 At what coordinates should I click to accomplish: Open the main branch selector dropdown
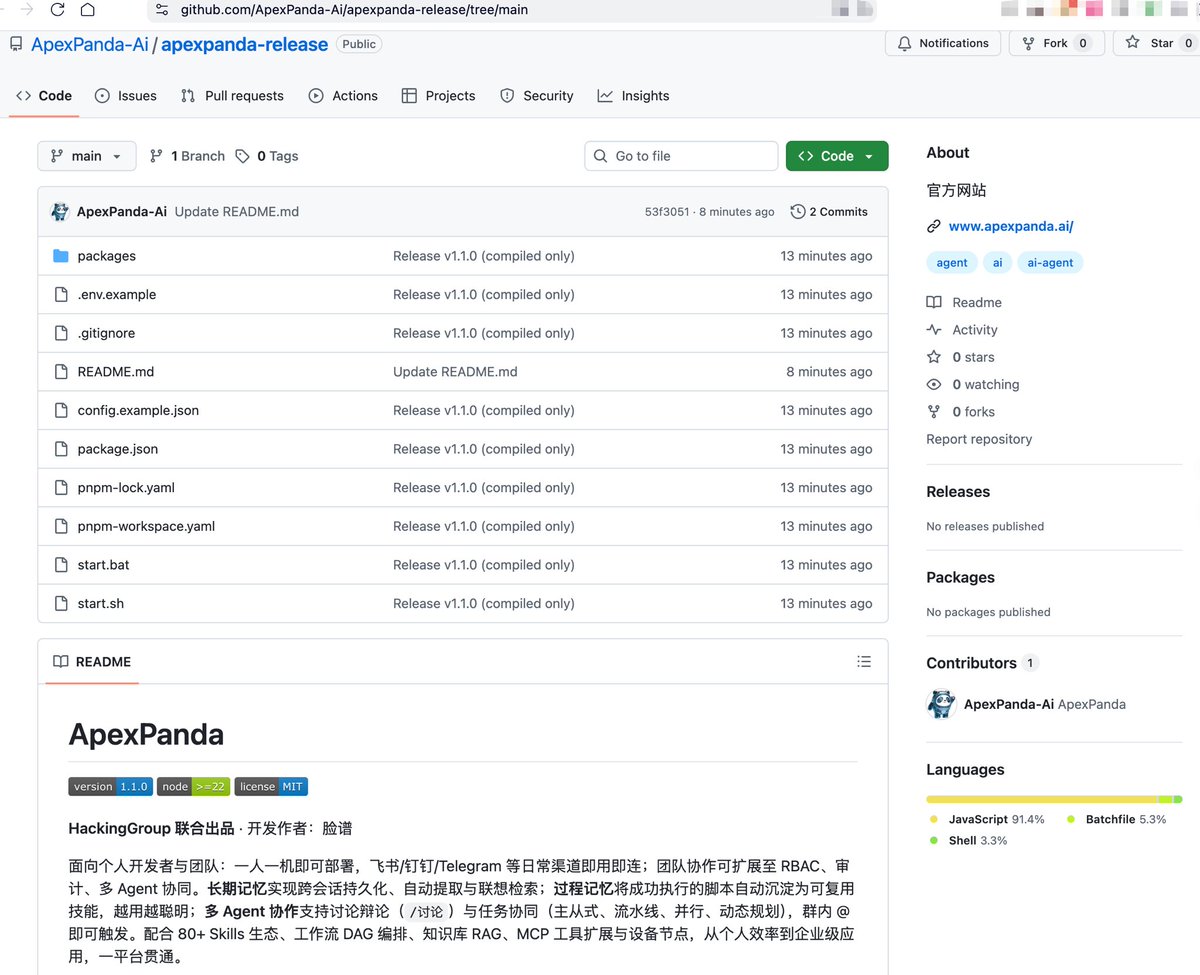pos(86,156)
